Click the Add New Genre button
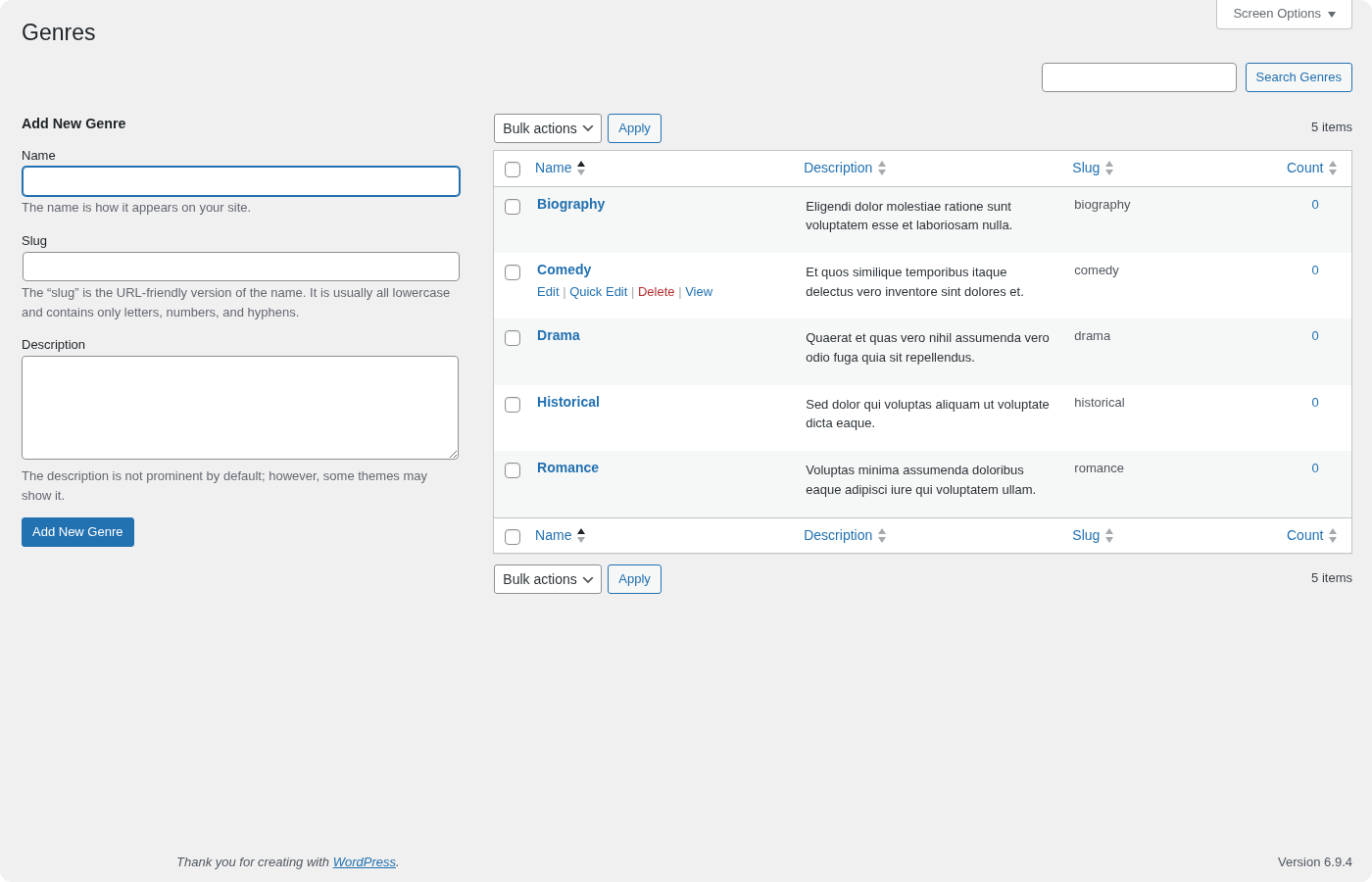Image resolution: width=1372 pixels, height=882 pixels. [77, 532]
